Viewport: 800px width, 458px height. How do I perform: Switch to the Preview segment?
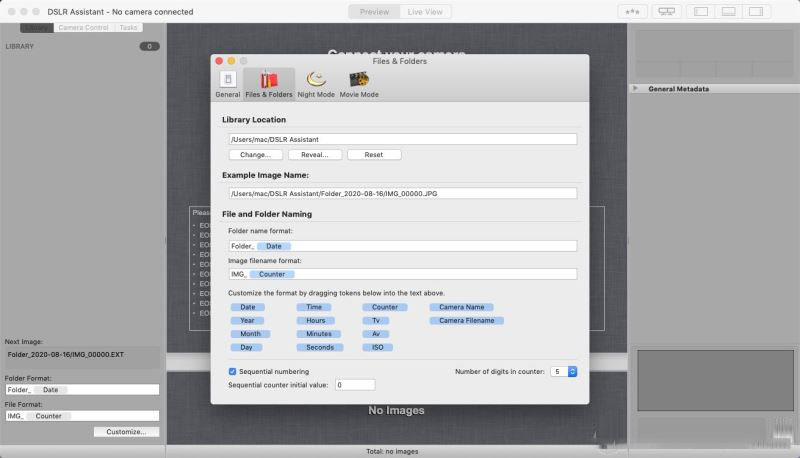click(x=374, y=12)
